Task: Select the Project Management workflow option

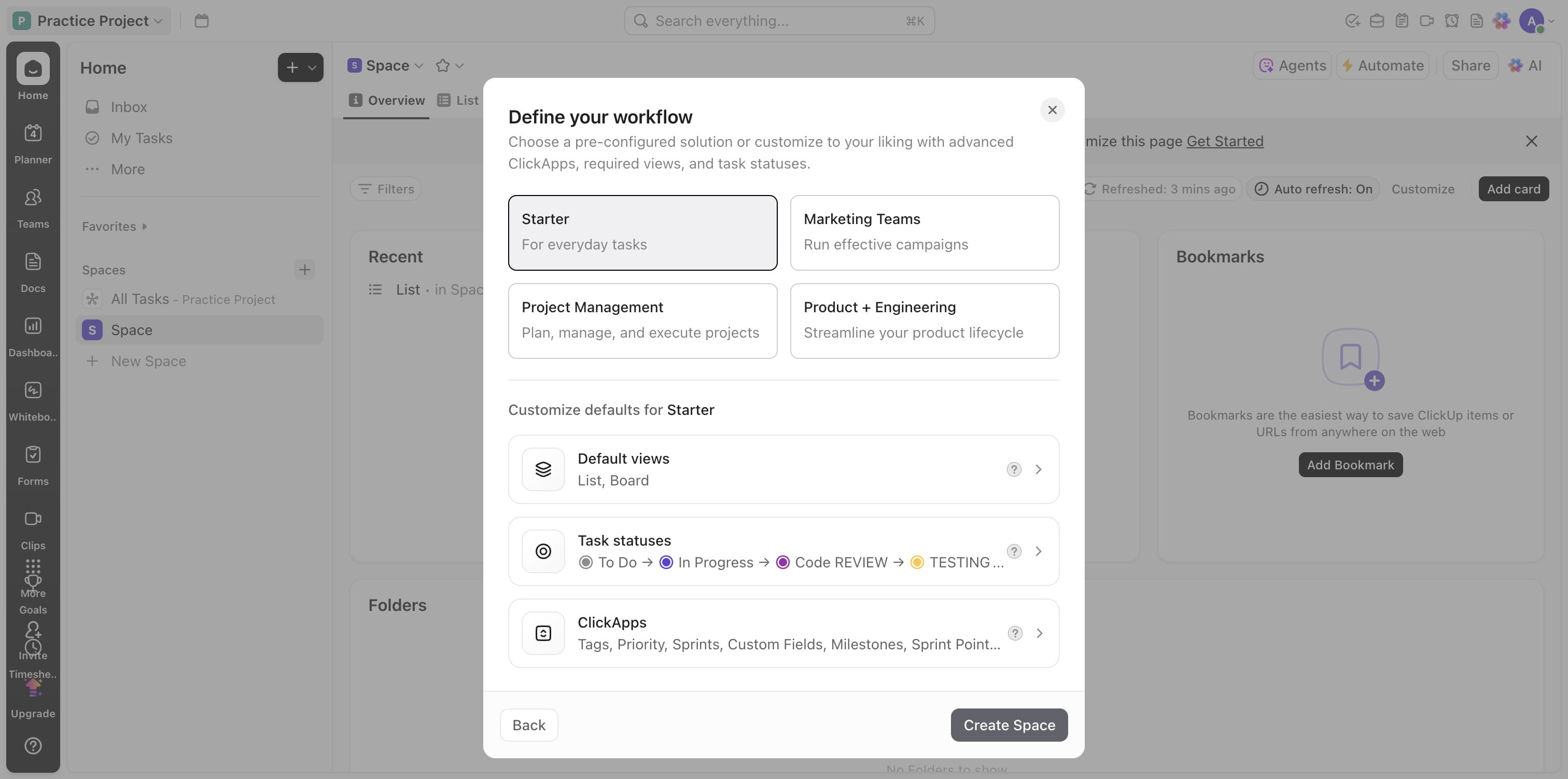Action: coord(642,321)
